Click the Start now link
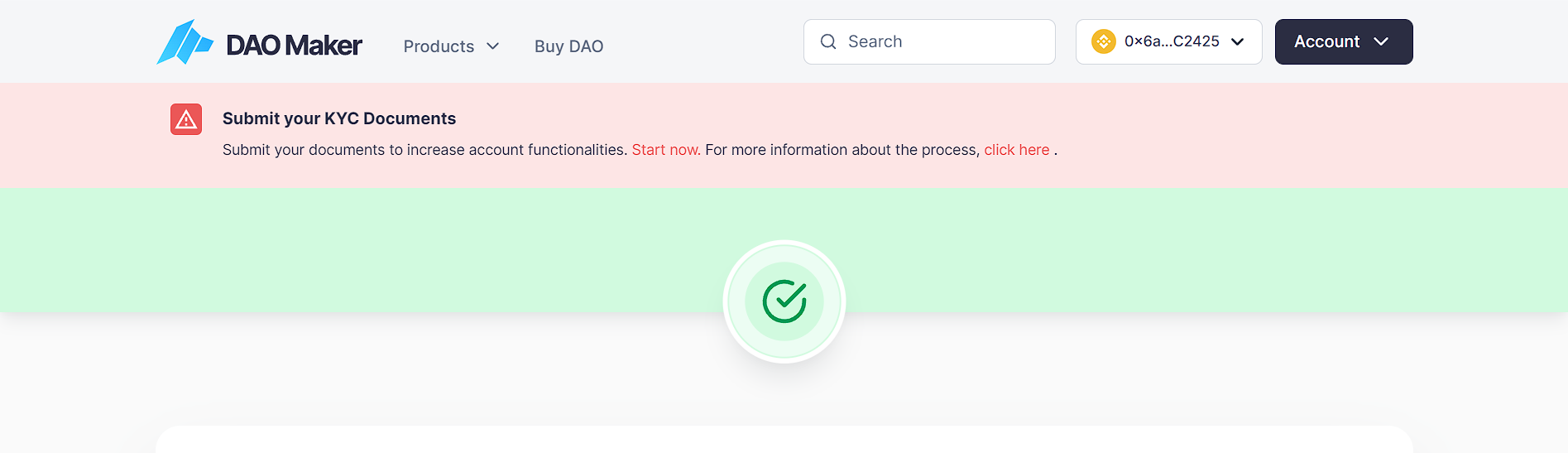The width and height of the screenshot is (1568, 453). (x=666, y=150)
